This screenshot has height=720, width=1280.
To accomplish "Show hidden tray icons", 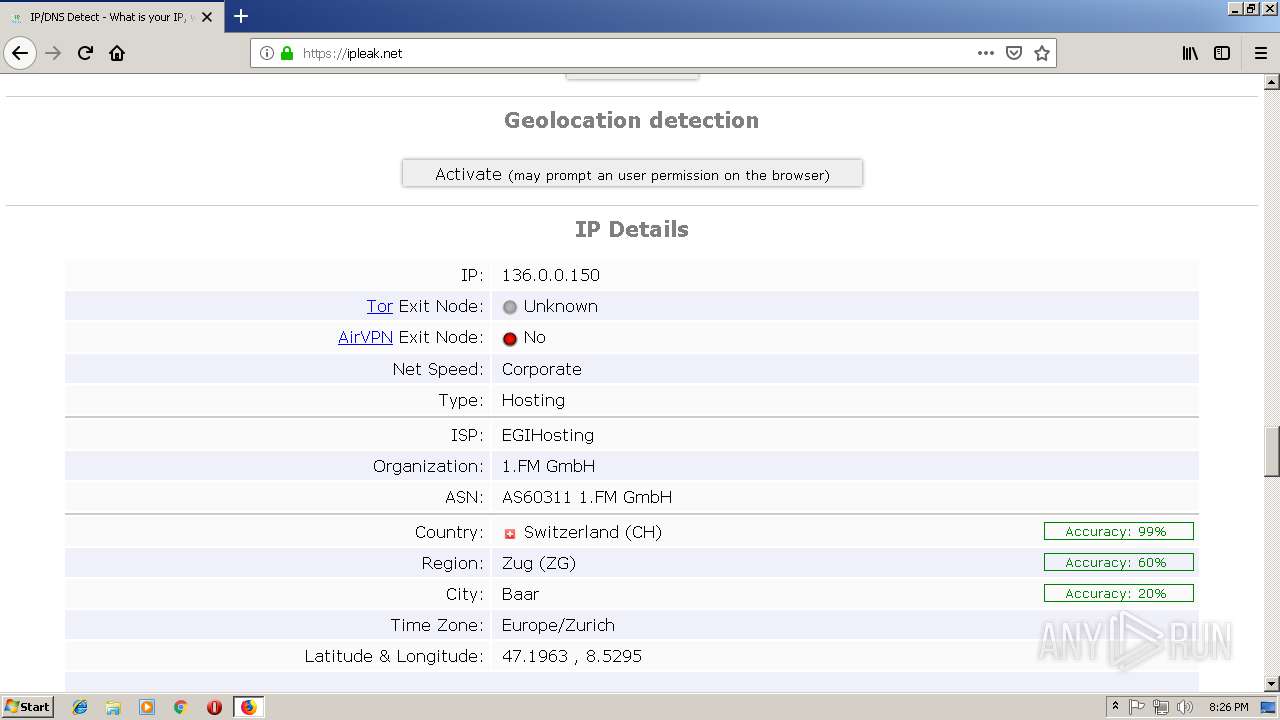I will (1115, 707).
